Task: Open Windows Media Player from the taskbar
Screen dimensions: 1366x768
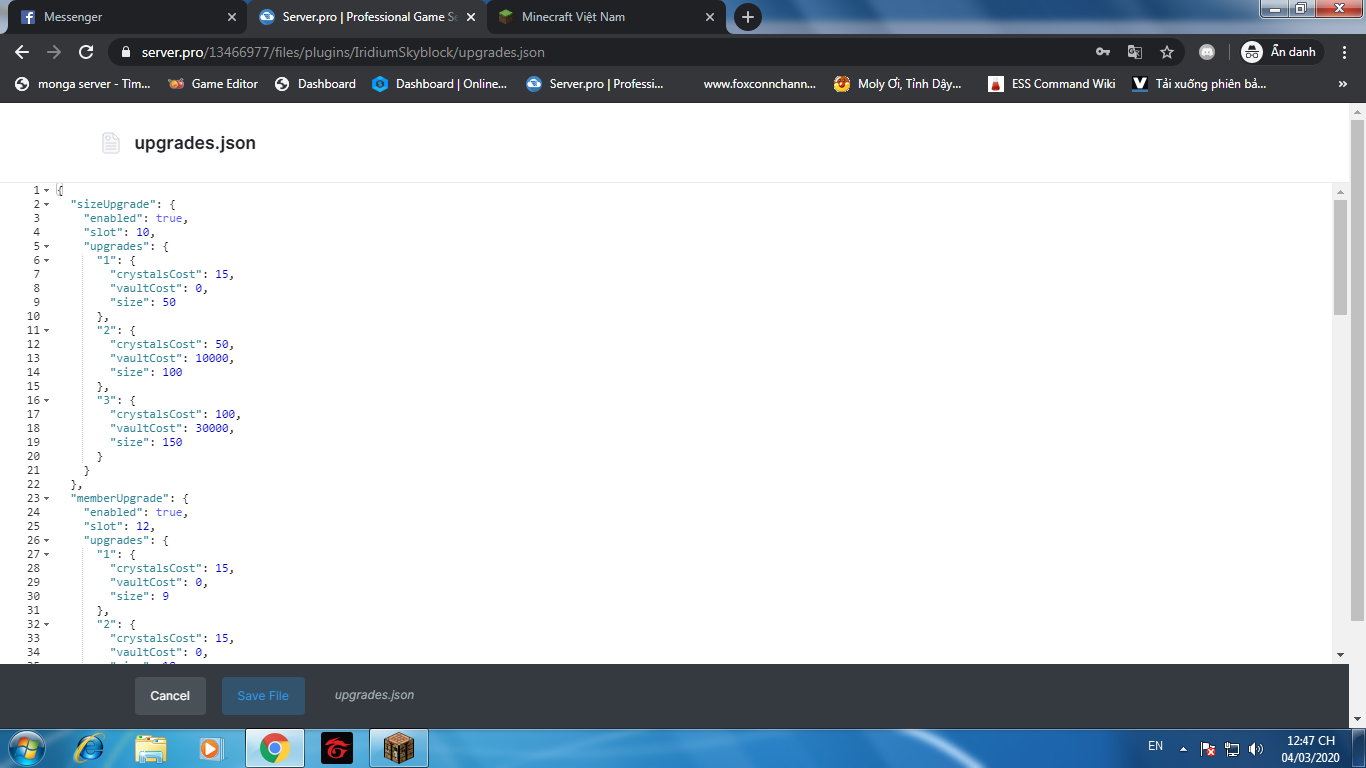Action: (211, 748)
